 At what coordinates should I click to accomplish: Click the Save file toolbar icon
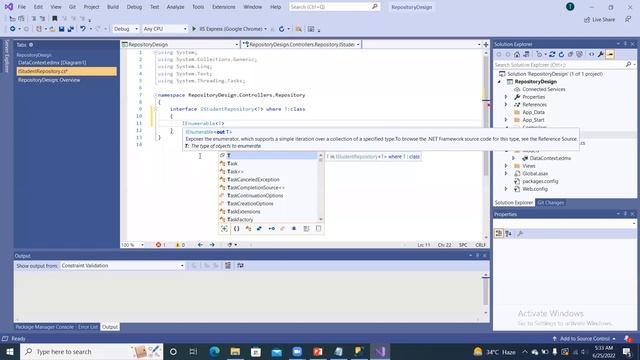[62, 29]
